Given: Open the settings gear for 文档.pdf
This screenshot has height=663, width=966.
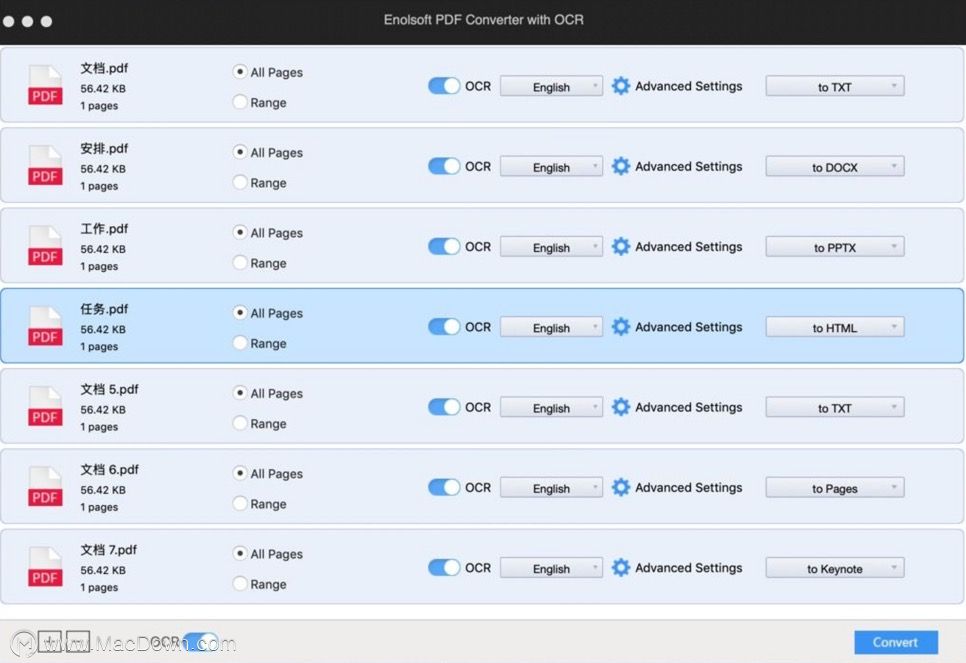Looking at the screenshot, I should [620, 86].
